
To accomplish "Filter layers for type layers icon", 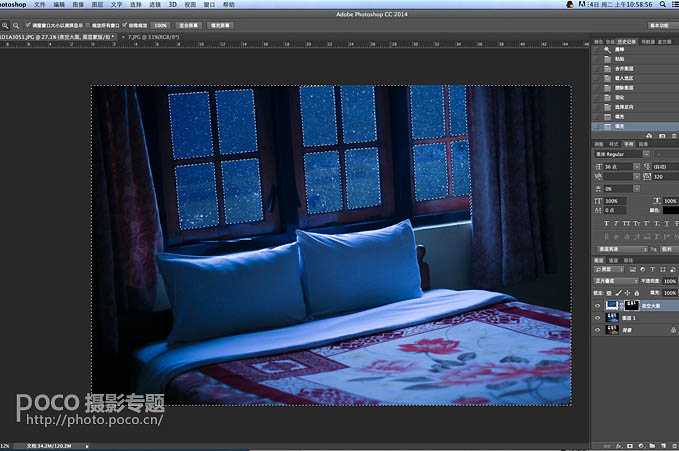I will 653,269.
